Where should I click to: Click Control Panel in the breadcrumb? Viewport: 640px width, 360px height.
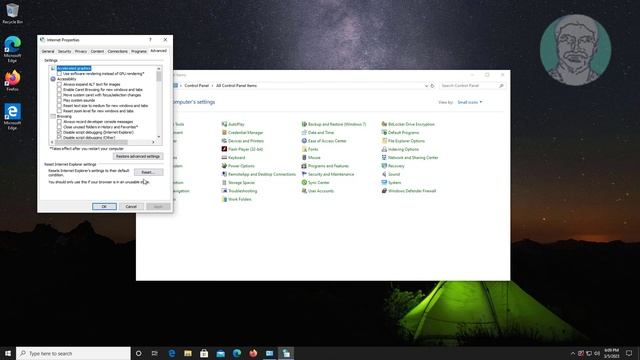196,86
